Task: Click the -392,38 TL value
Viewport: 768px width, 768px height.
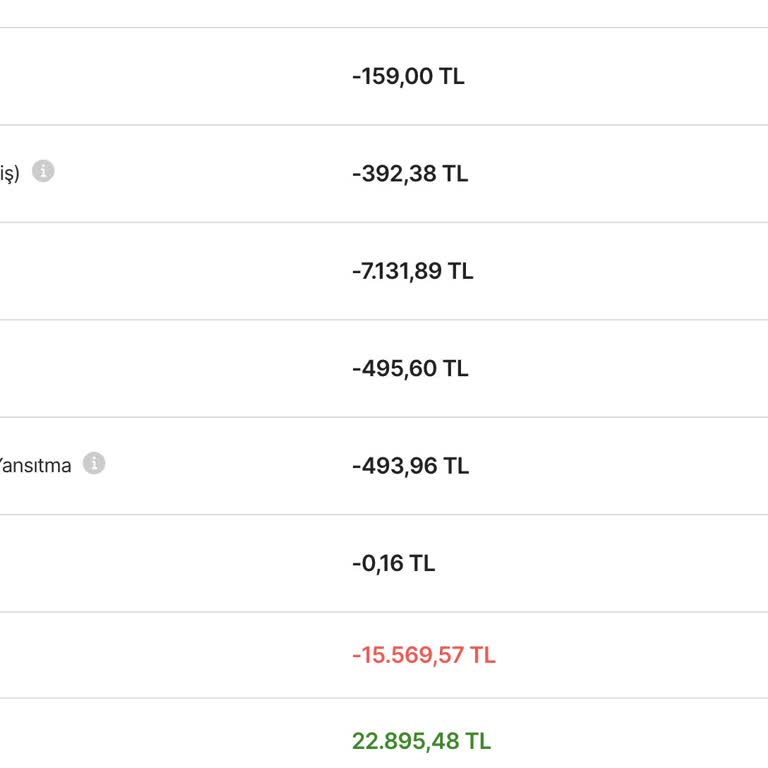Action: pos(410,174)
